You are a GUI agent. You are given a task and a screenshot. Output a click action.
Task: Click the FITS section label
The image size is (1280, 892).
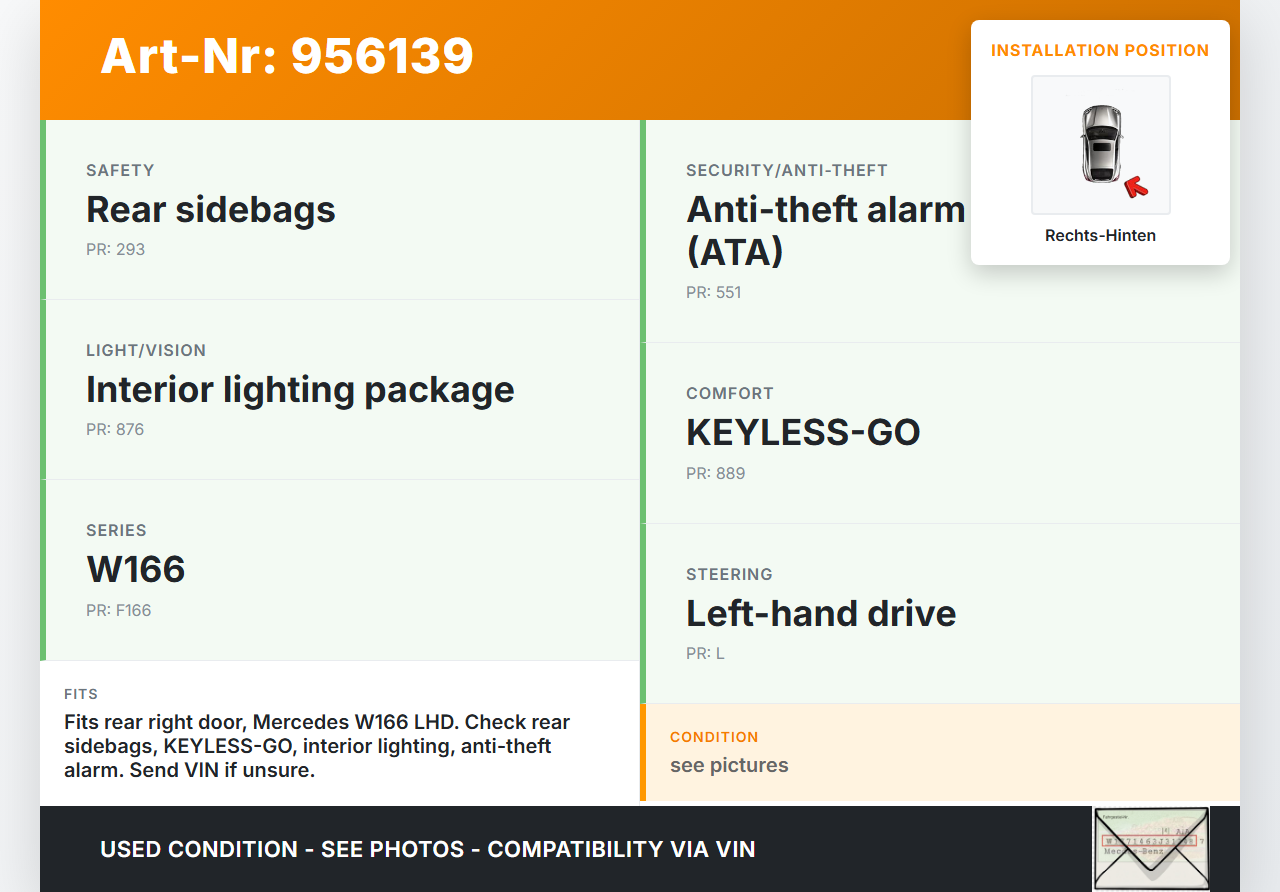[x=81, y=694]
